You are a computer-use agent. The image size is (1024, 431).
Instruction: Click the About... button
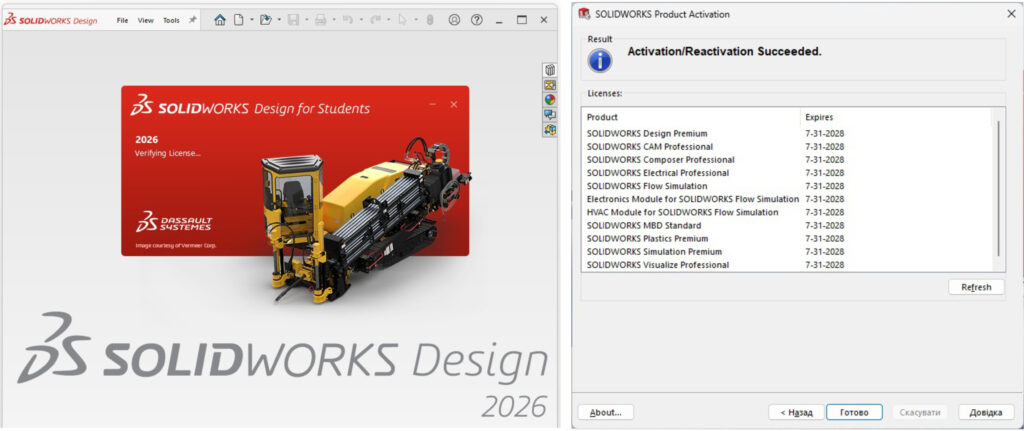[605, 412]
